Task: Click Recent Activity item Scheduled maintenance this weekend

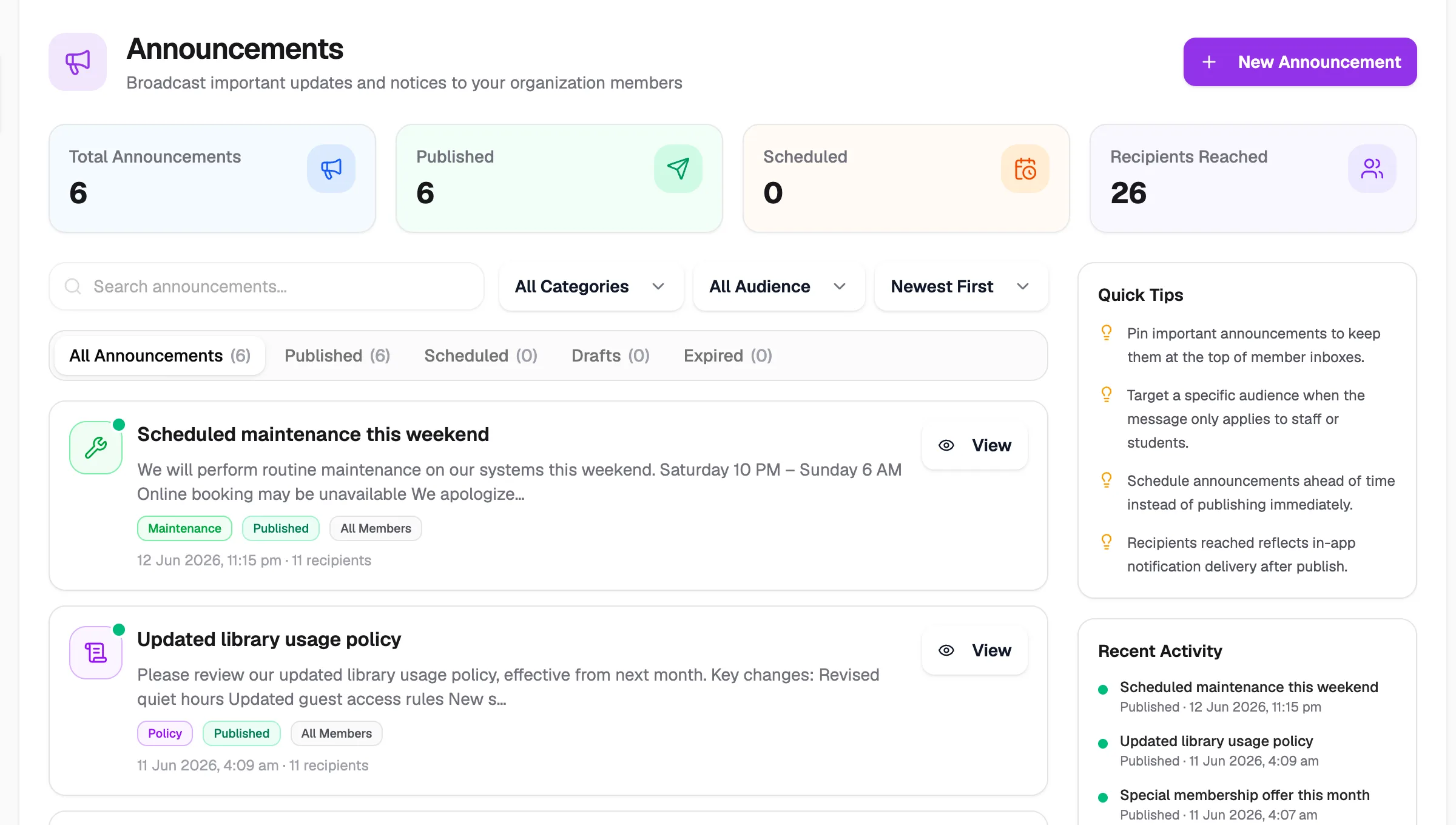Action: (x=1249, y=687)
